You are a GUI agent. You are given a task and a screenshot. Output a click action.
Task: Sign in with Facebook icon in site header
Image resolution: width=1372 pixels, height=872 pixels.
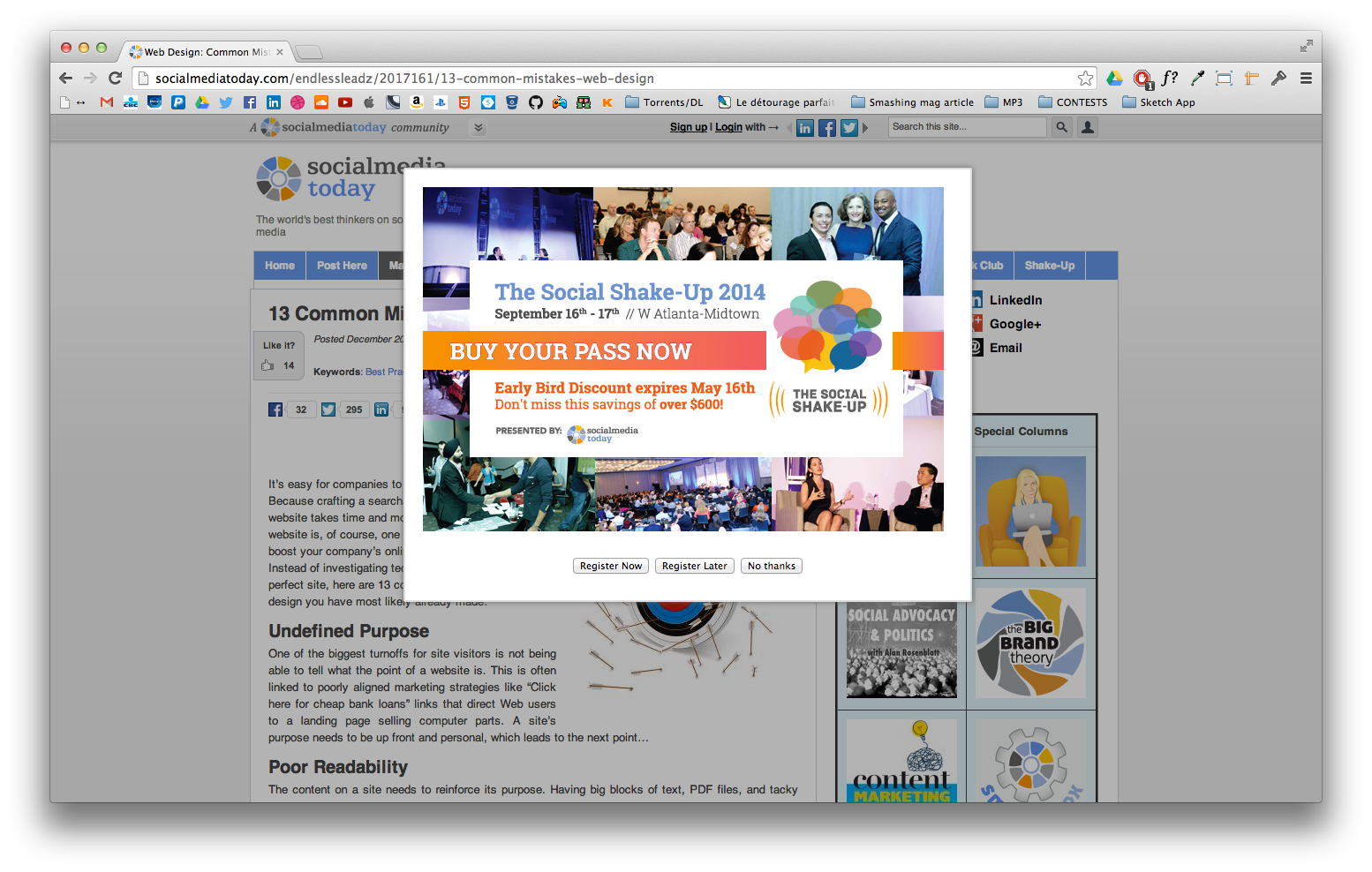click(x=827, y=128)
